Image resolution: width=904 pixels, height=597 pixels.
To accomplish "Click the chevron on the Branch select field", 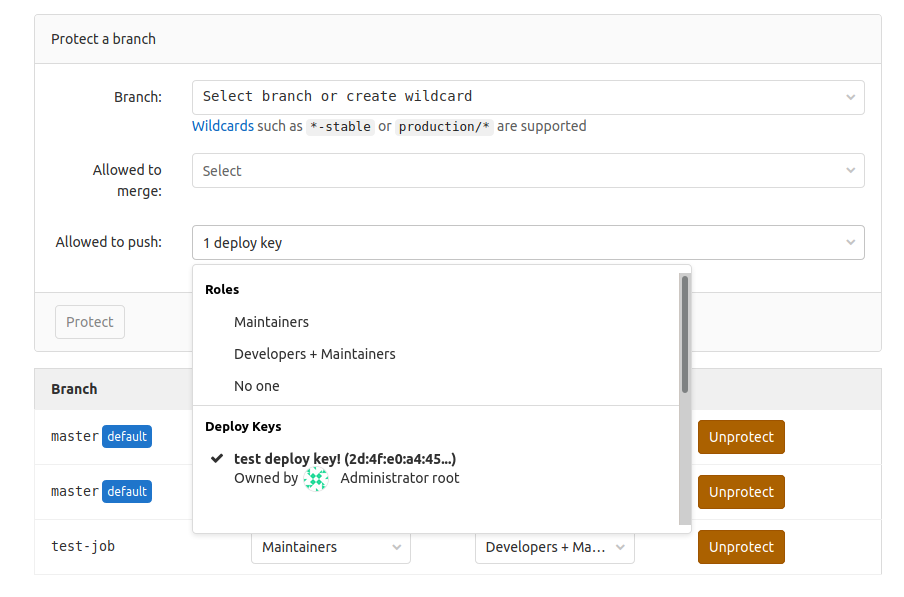I will (851, 97).
